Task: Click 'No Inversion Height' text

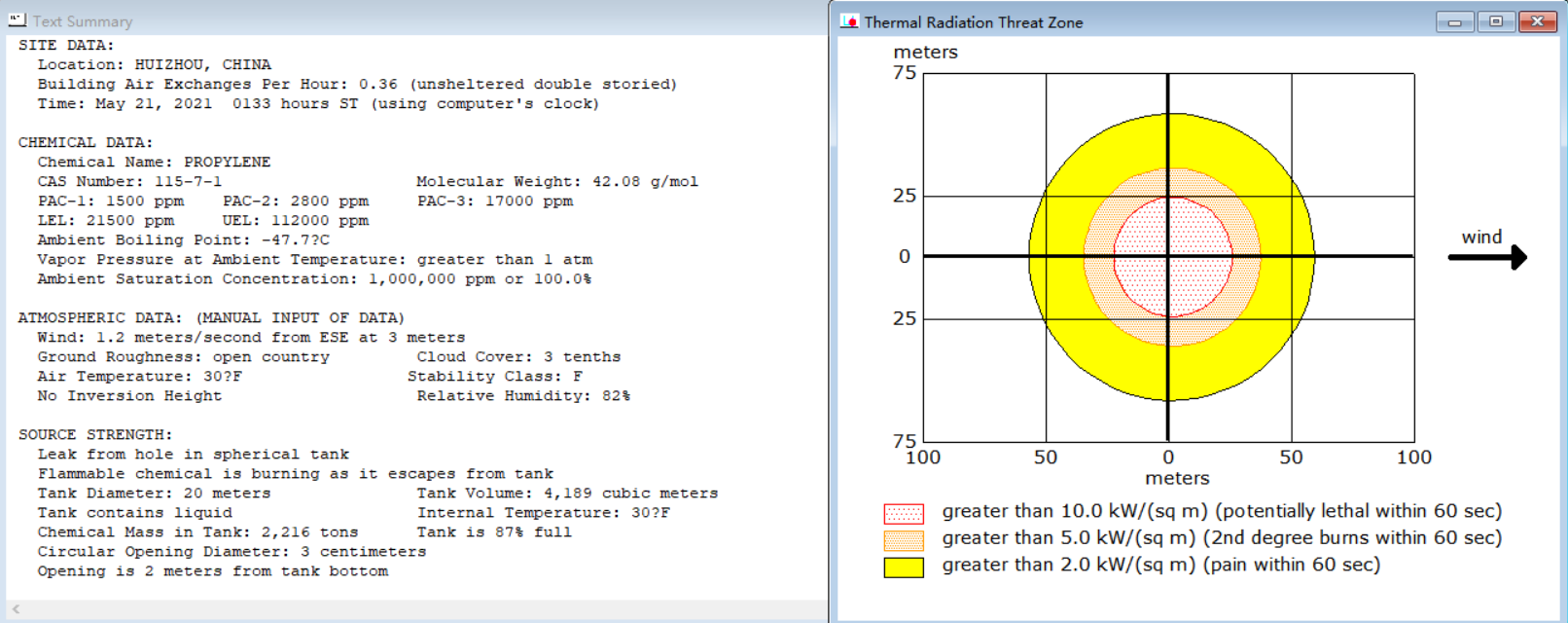Action: click(x=129, y=396)
